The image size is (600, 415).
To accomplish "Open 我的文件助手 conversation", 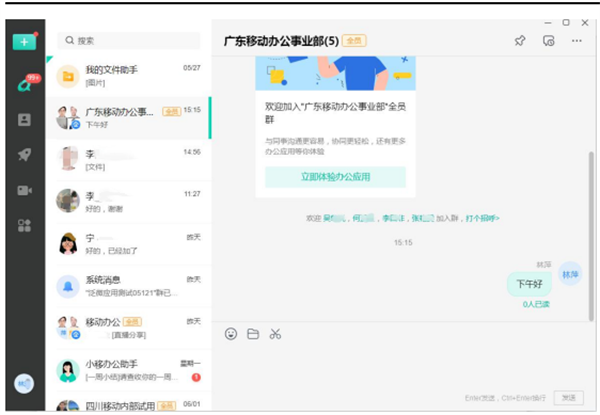I will tap(128, 76).
